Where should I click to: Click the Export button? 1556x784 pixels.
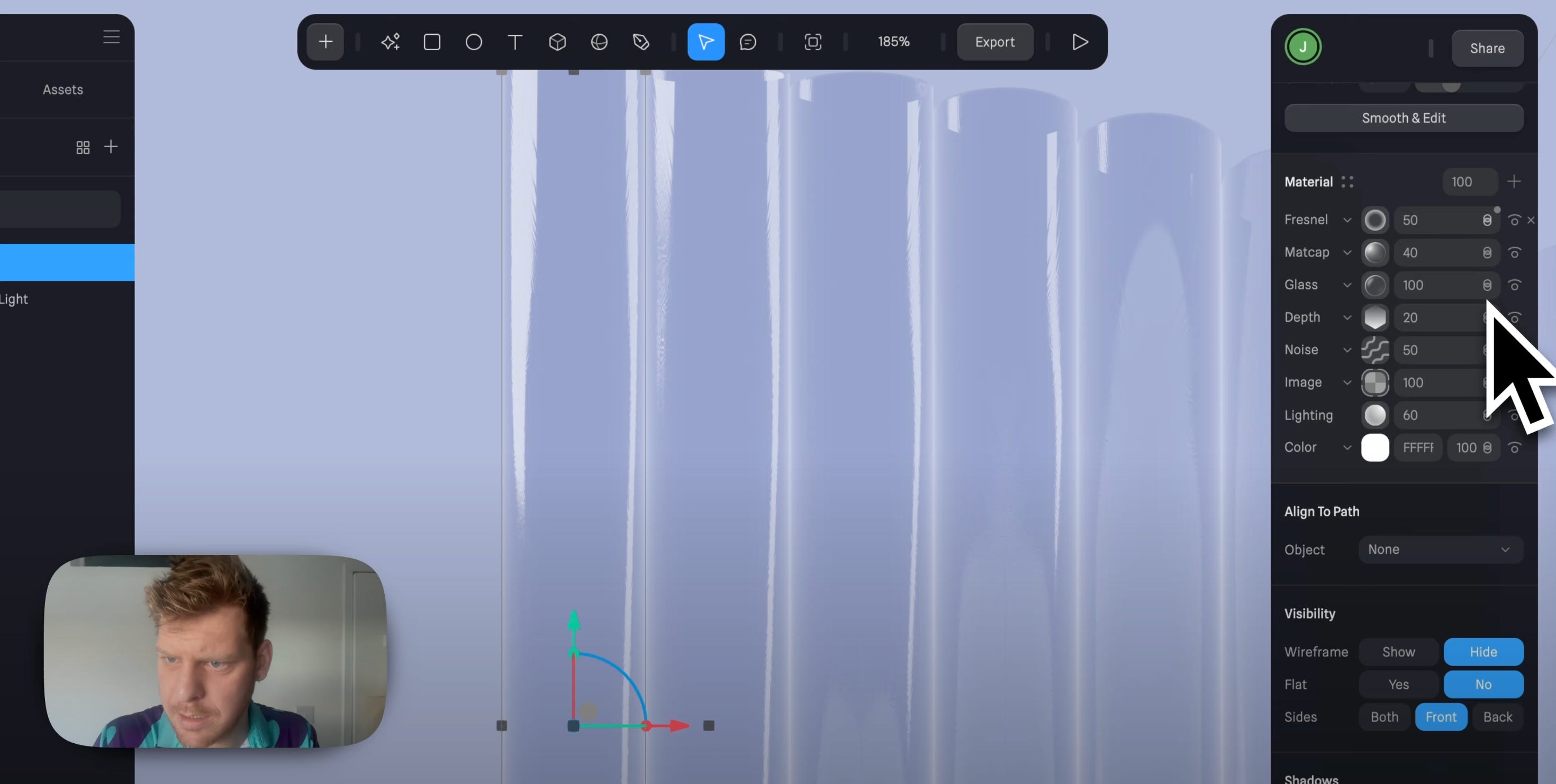point(994,42)
